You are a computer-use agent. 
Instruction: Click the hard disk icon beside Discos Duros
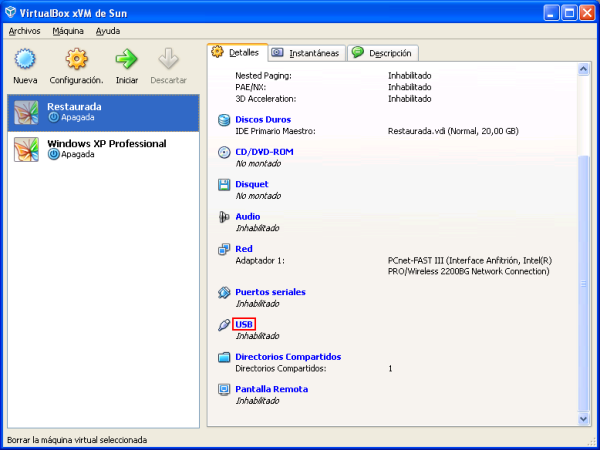pos(225,120)
